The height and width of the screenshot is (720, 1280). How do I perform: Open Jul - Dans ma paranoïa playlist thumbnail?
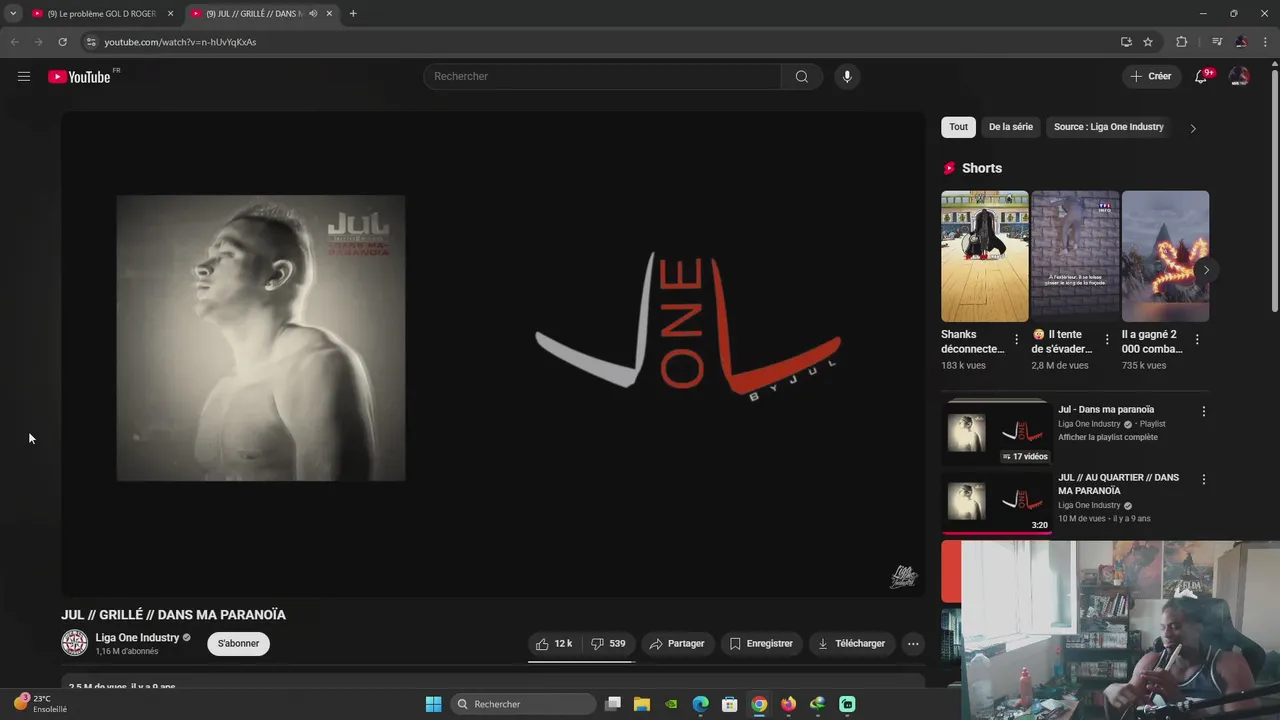click(997, 432)
